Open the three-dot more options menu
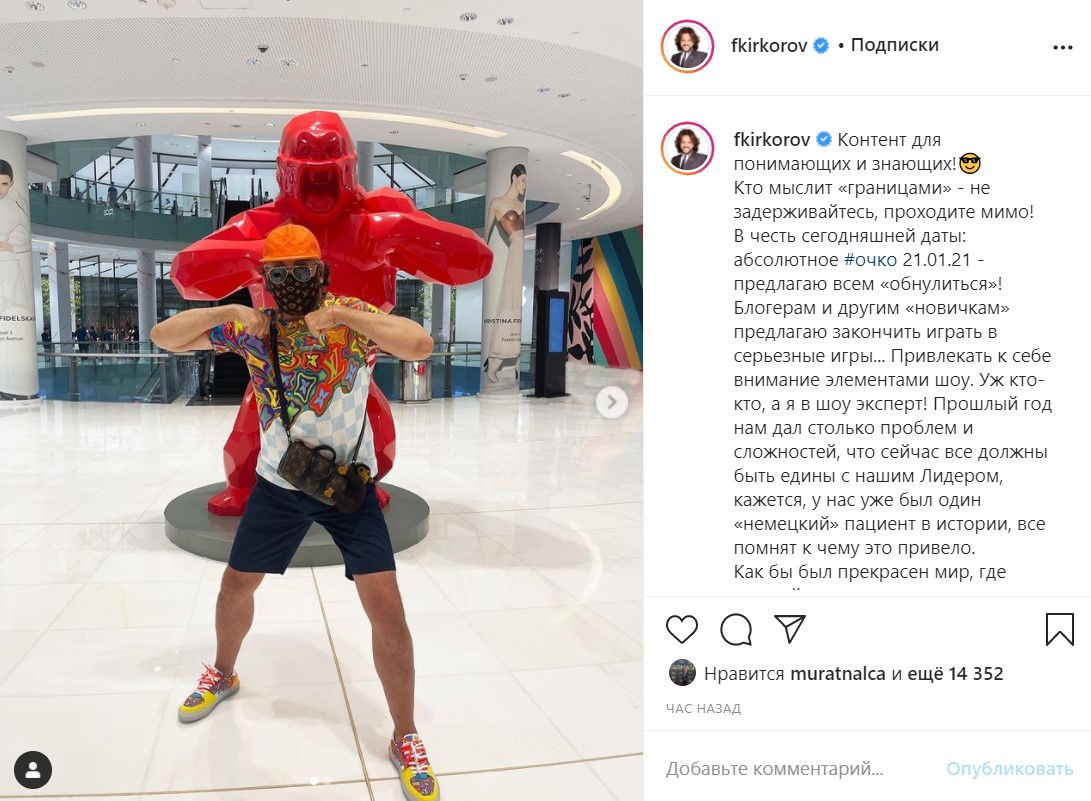Viewport: 1091px width, 801px height. tap(1062, 47)
